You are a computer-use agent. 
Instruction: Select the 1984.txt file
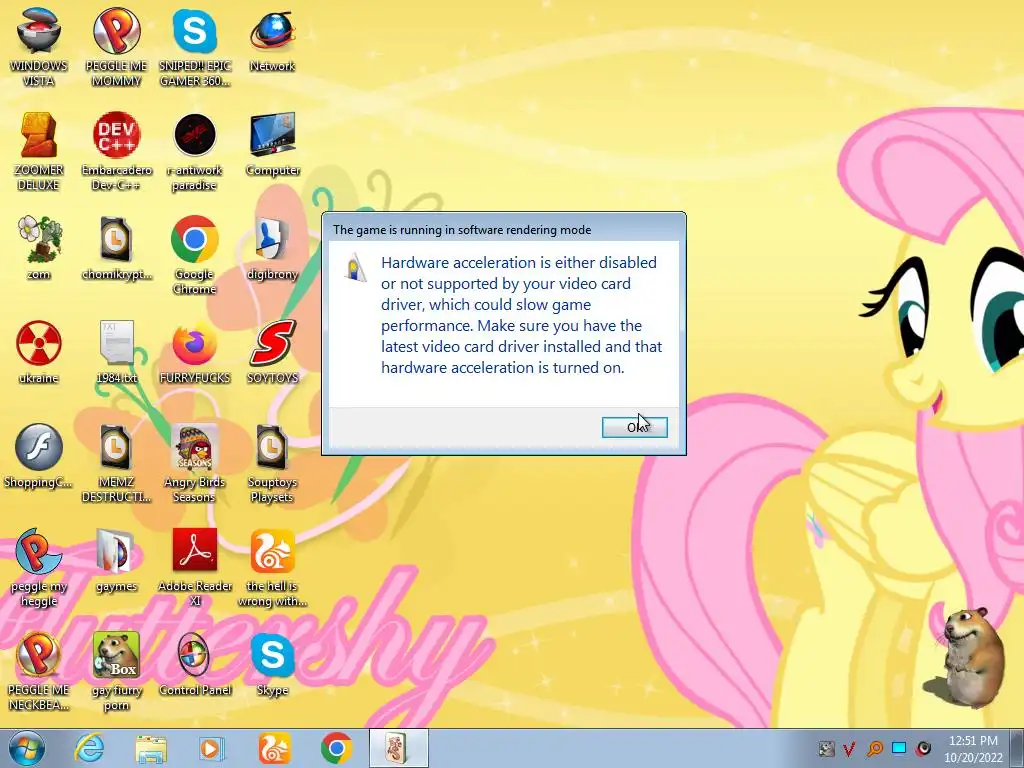[x=116, y=352]
